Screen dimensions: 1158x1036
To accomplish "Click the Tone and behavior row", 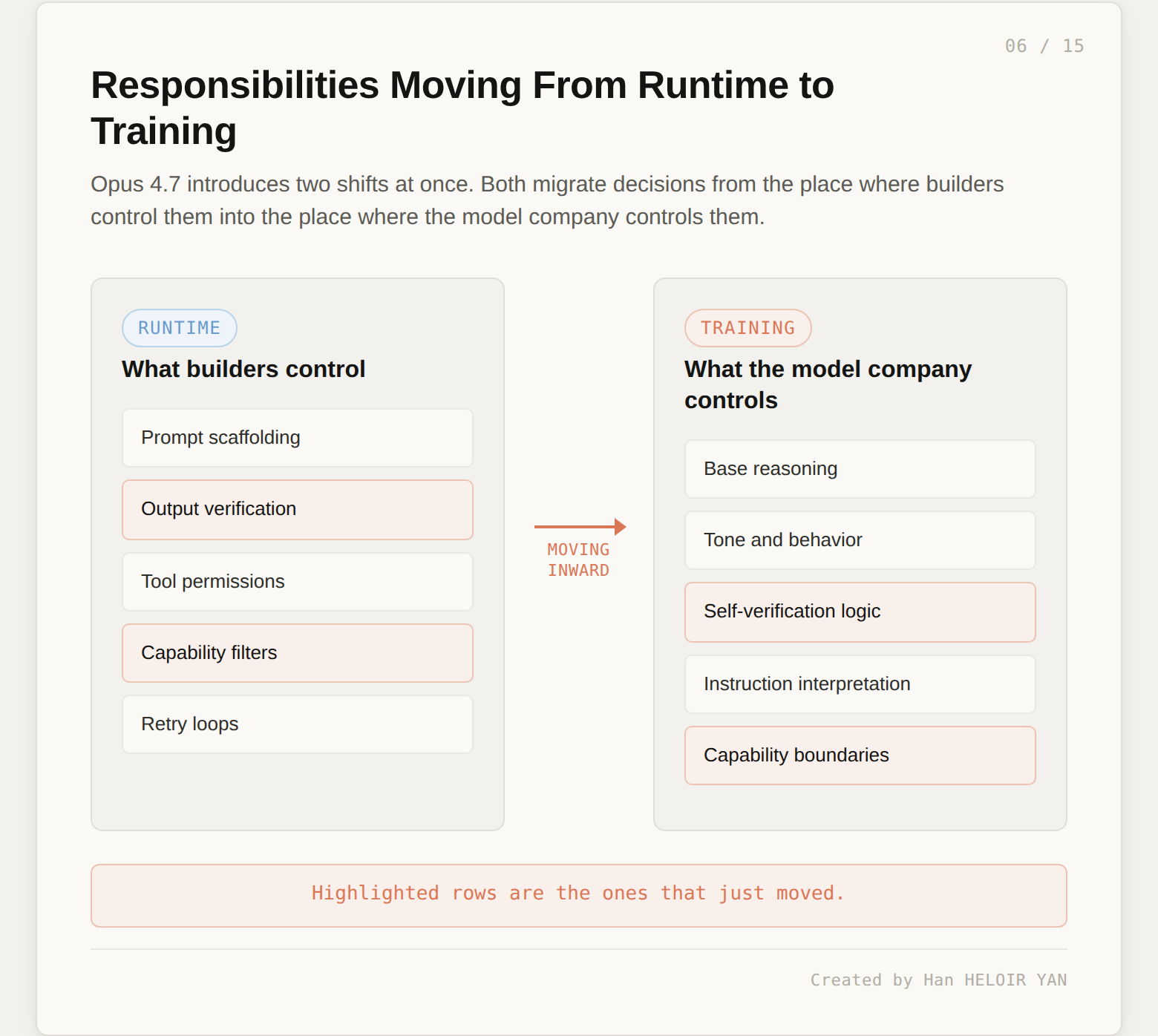I will 860,540.
